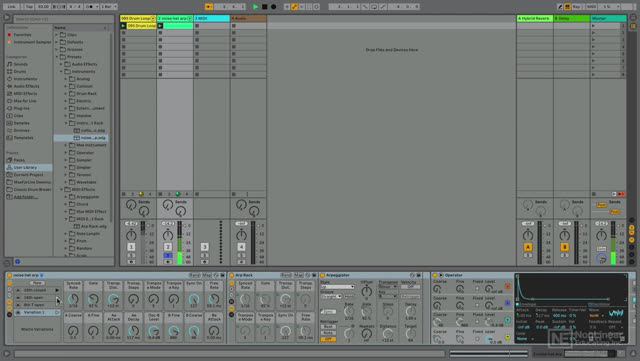Viewport: 640px width, 361px height.
Task: Select Drums category in browser
Action: click(x=20, y=71)
